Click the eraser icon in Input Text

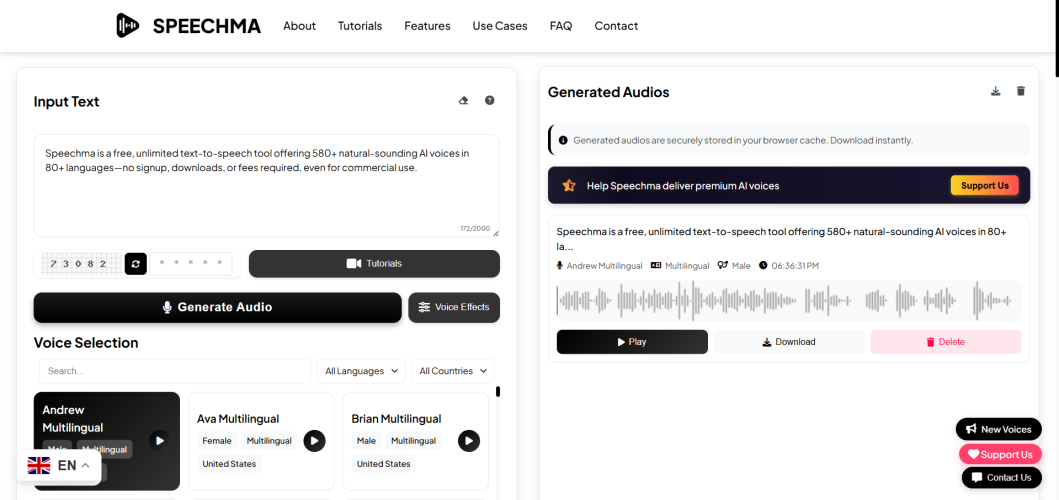463,101
